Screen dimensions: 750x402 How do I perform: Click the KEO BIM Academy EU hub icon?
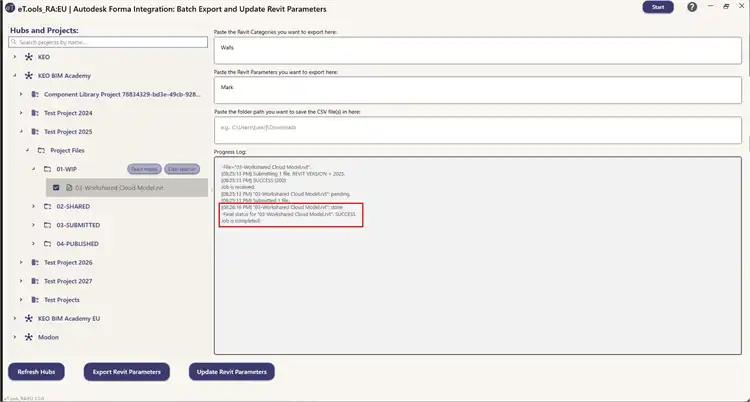(x=29, y=318)
